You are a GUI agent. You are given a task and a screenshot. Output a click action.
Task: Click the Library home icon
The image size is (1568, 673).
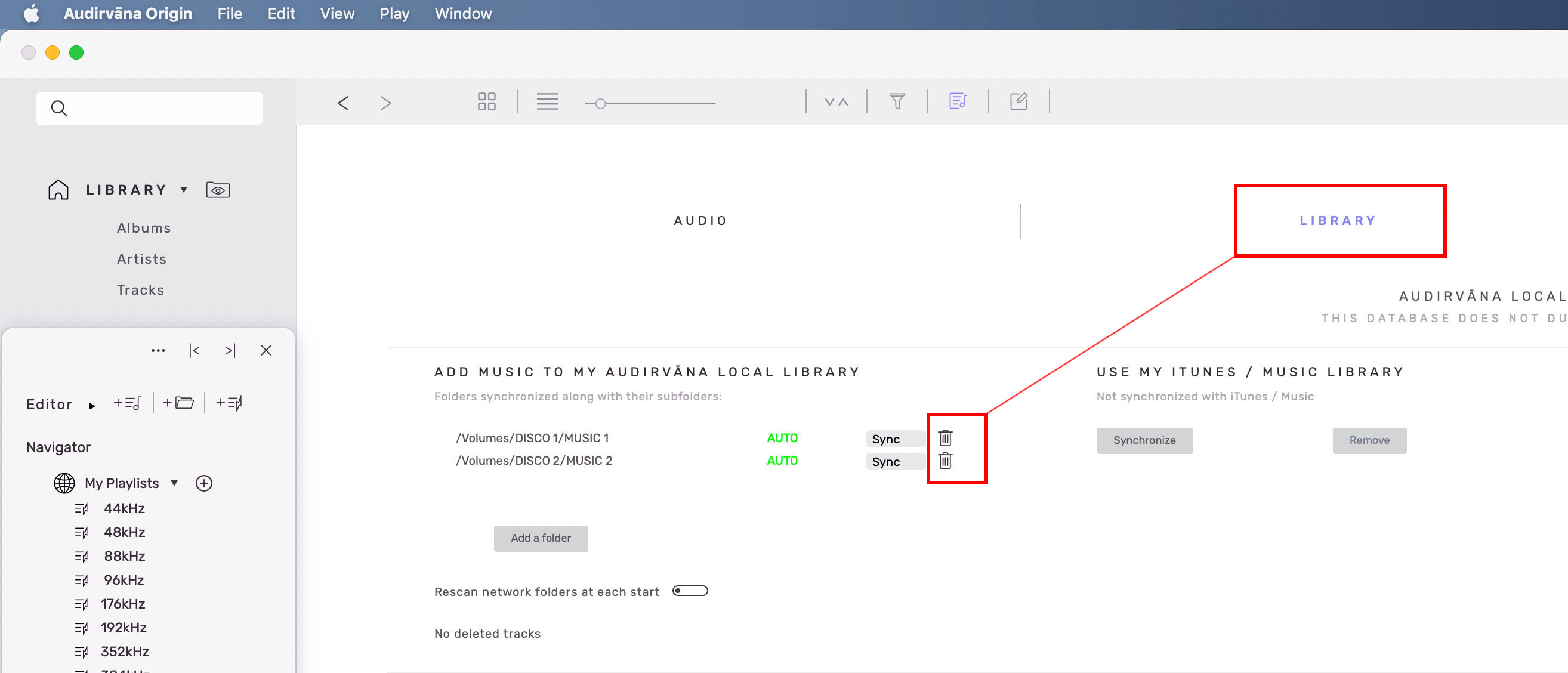(x=58, y=190)
